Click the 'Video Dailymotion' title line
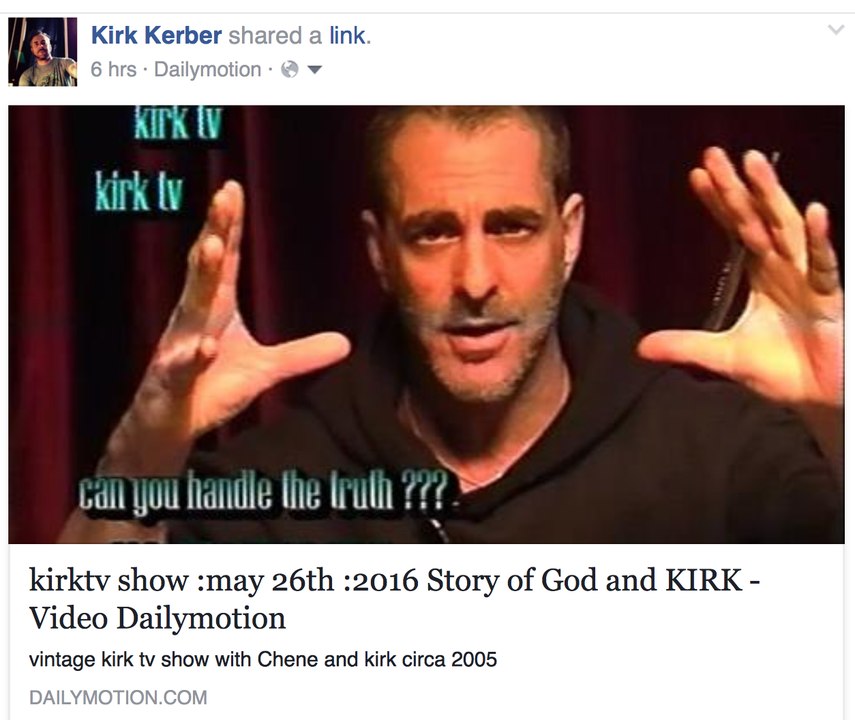The height and width of the screenshot is (720, 855). click(157, 618)
